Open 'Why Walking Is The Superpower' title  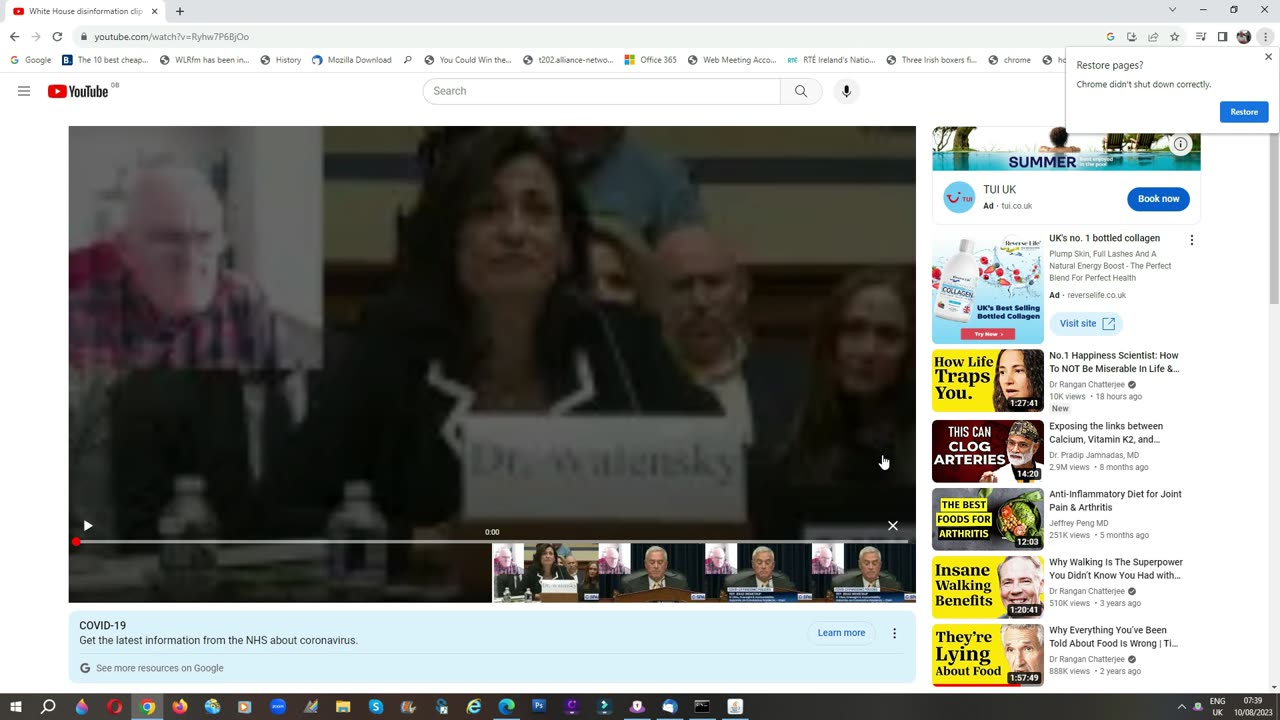point(1116,569)
